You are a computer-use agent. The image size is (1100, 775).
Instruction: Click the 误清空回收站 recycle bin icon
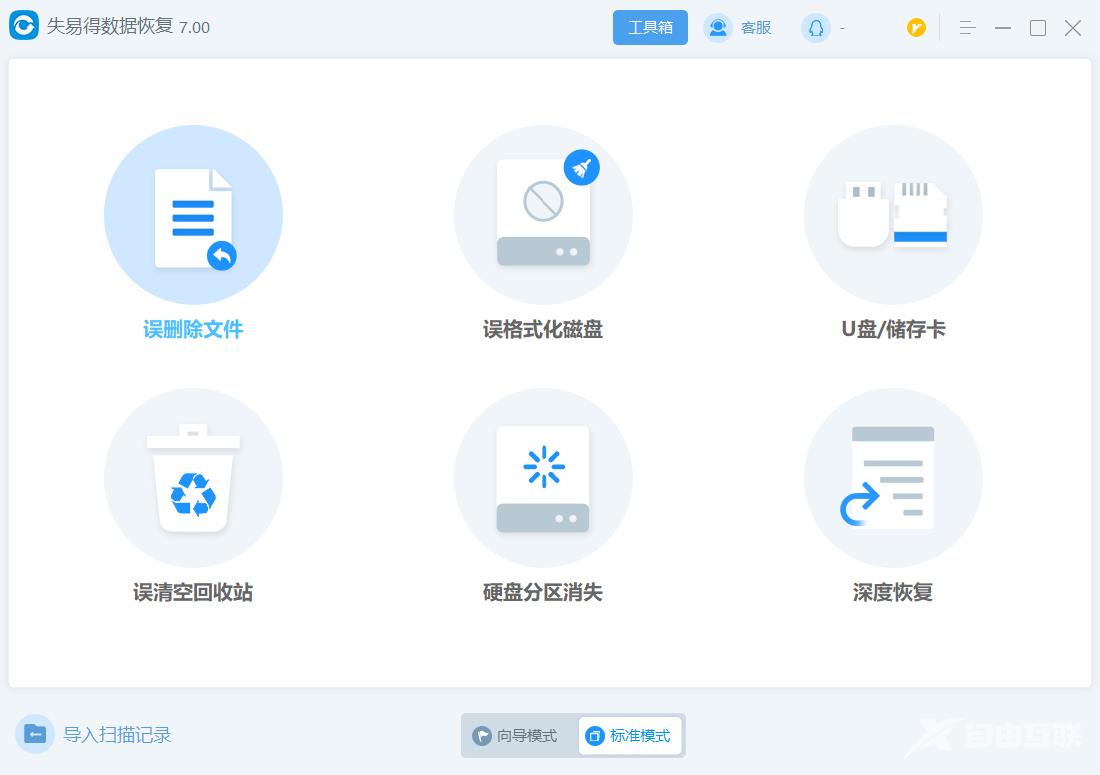click(193, 479)
